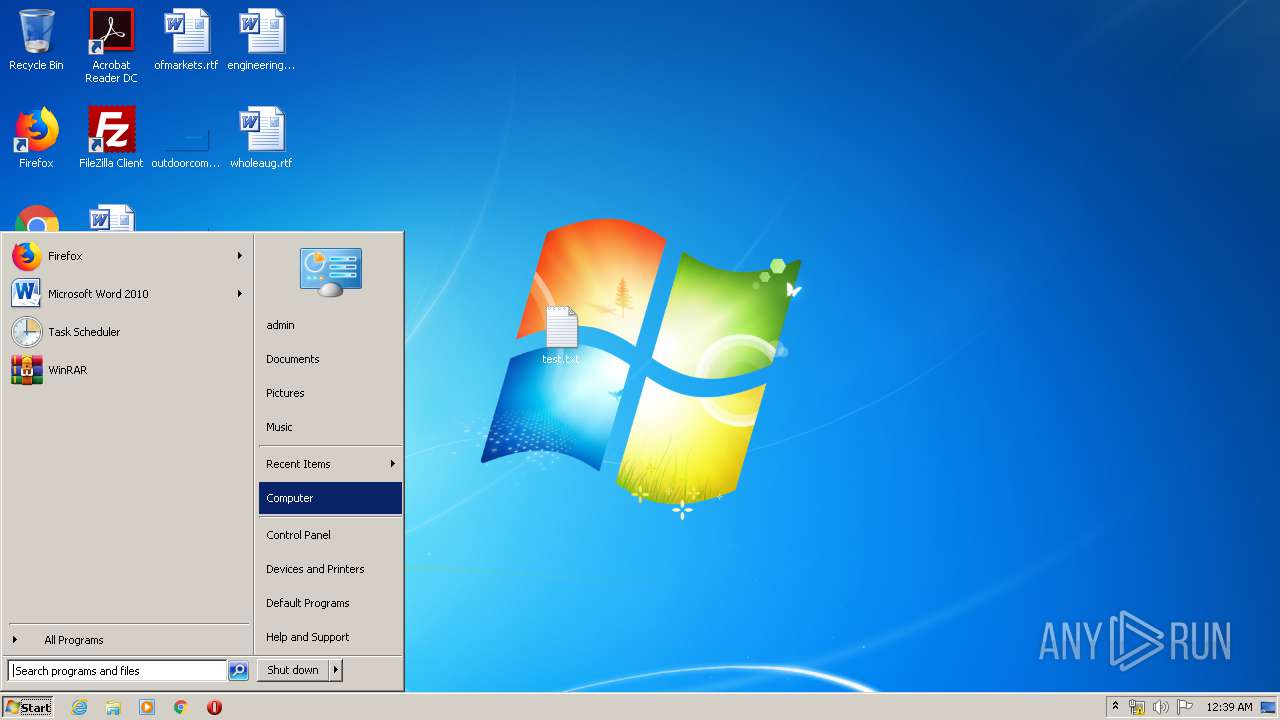Expand the Microsoft Word 2010 jump list arrow

pos(240,294)
